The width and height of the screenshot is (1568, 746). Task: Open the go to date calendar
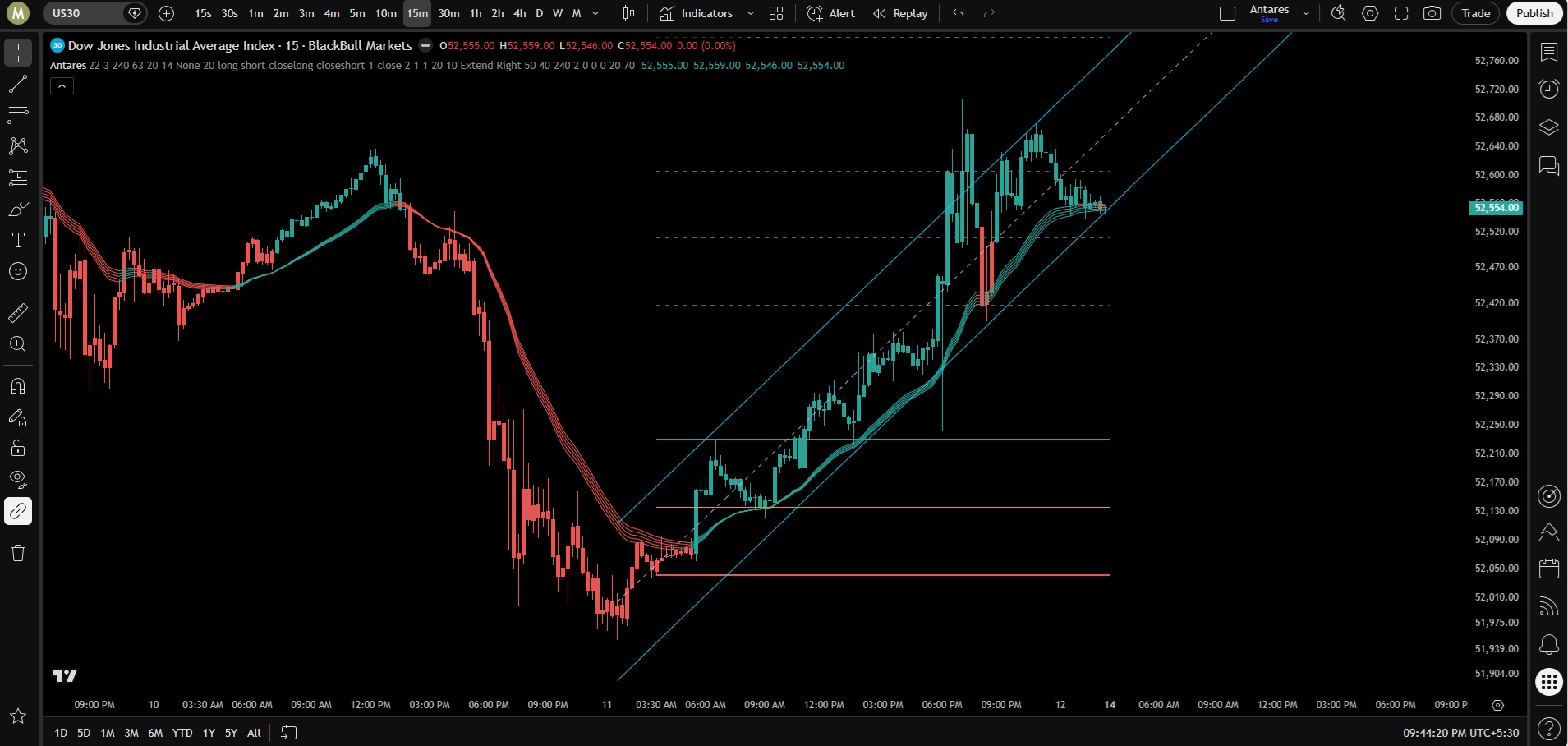coord(288,733)
